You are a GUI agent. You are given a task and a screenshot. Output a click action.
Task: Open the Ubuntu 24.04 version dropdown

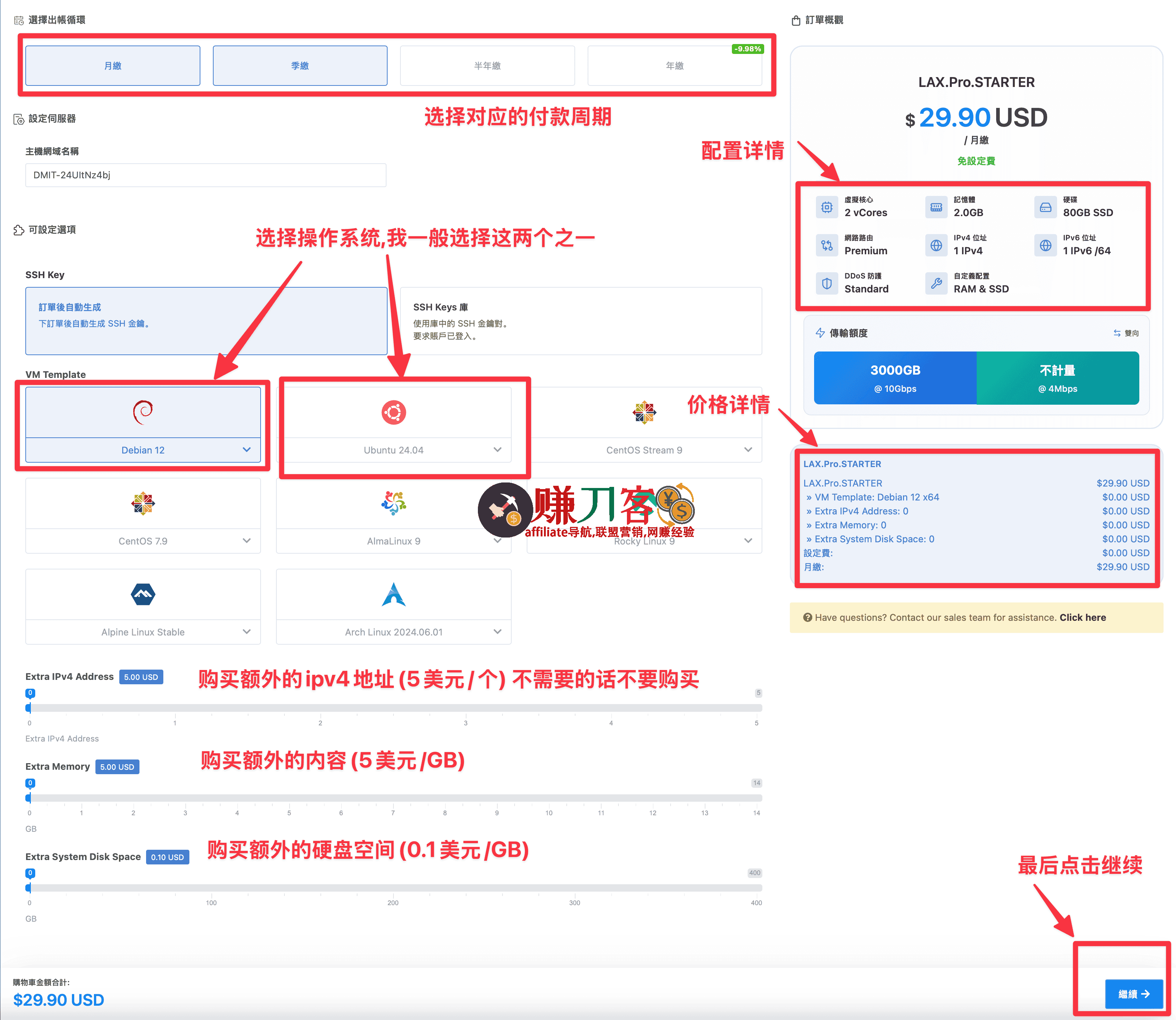click(497, 450)
